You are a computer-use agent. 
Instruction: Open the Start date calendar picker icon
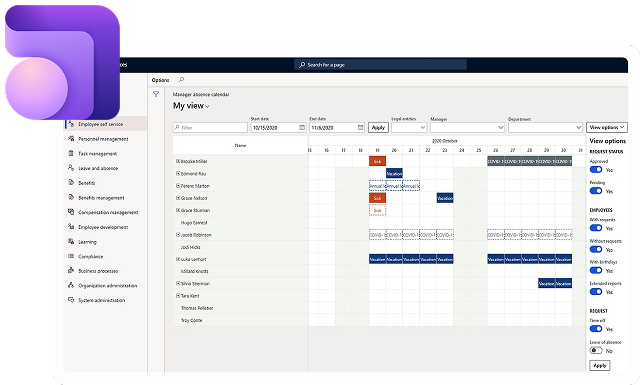click(x=302, y=127)
